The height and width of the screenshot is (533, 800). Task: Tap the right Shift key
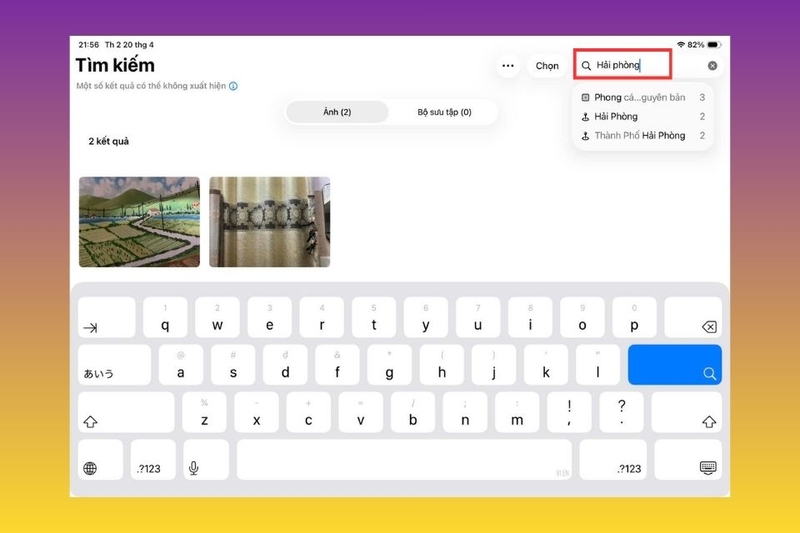coord(687,412)
